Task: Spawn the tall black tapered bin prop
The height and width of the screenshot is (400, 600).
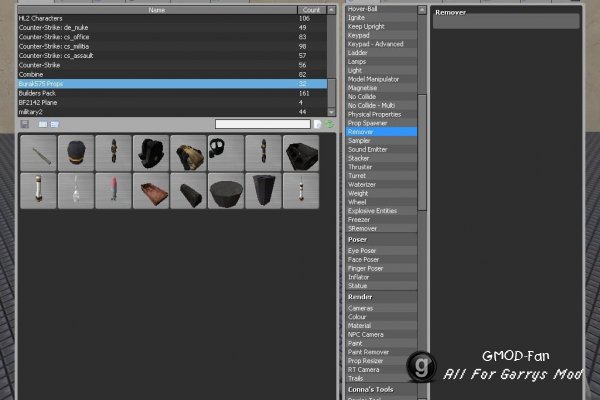Action: pos(263,190)
